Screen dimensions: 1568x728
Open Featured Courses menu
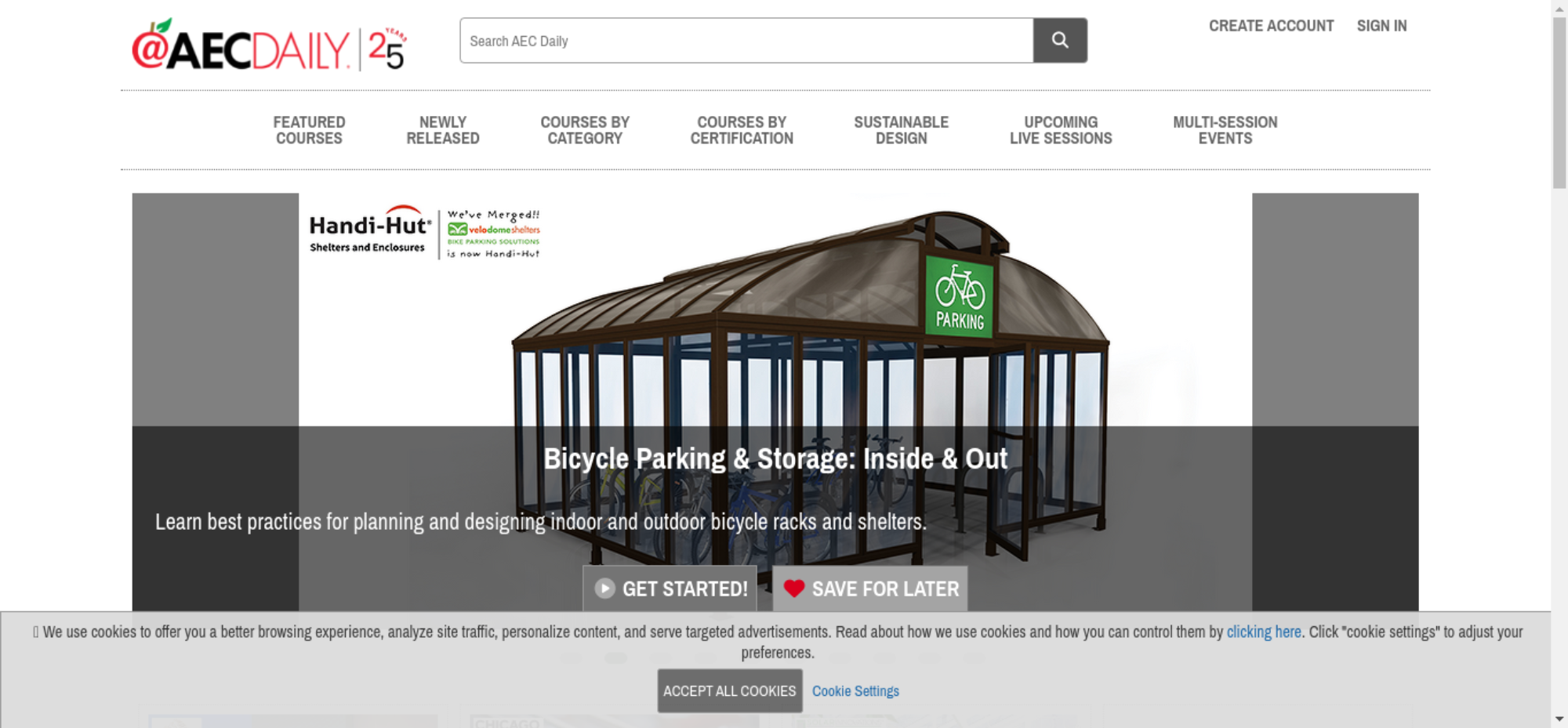[309, 130]
